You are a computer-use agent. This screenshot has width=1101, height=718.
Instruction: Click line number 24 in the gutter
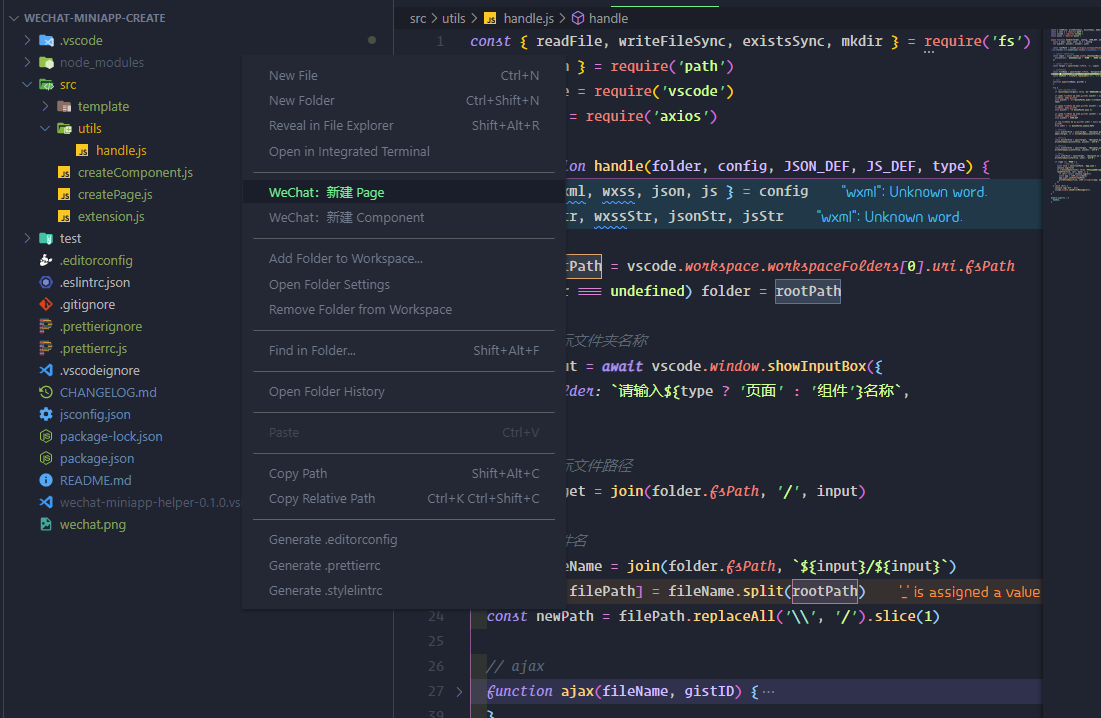click(436, 617)
